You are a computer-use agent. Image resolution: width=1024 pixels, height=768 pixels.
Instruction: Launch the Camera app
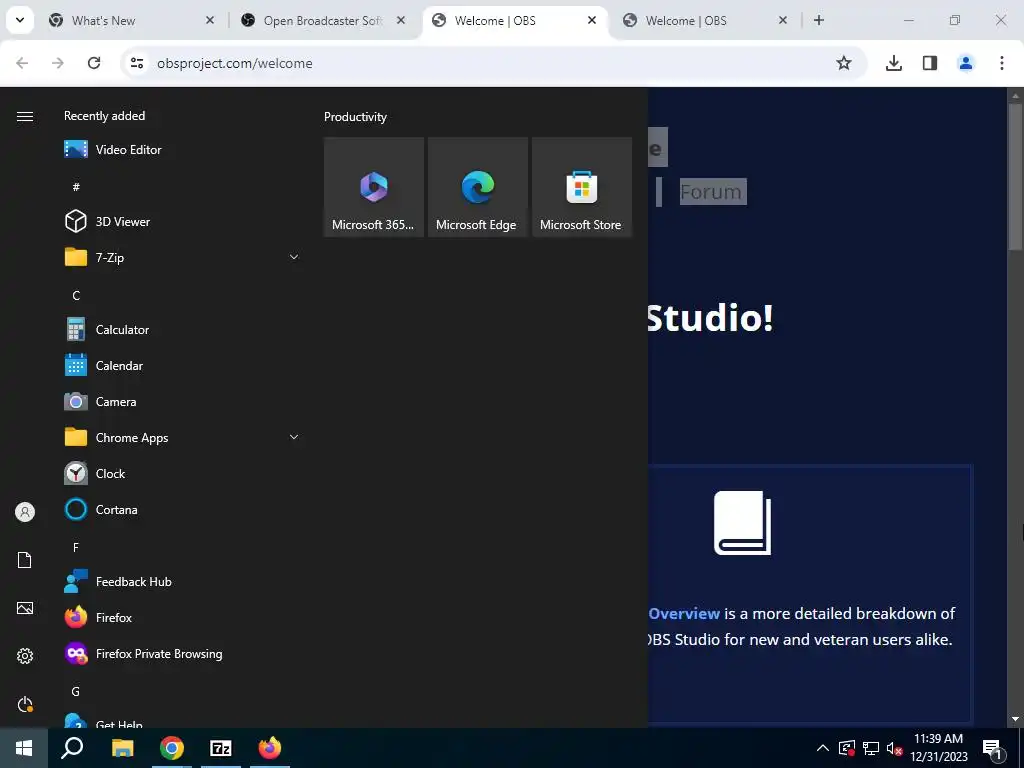tap(183, 402)
